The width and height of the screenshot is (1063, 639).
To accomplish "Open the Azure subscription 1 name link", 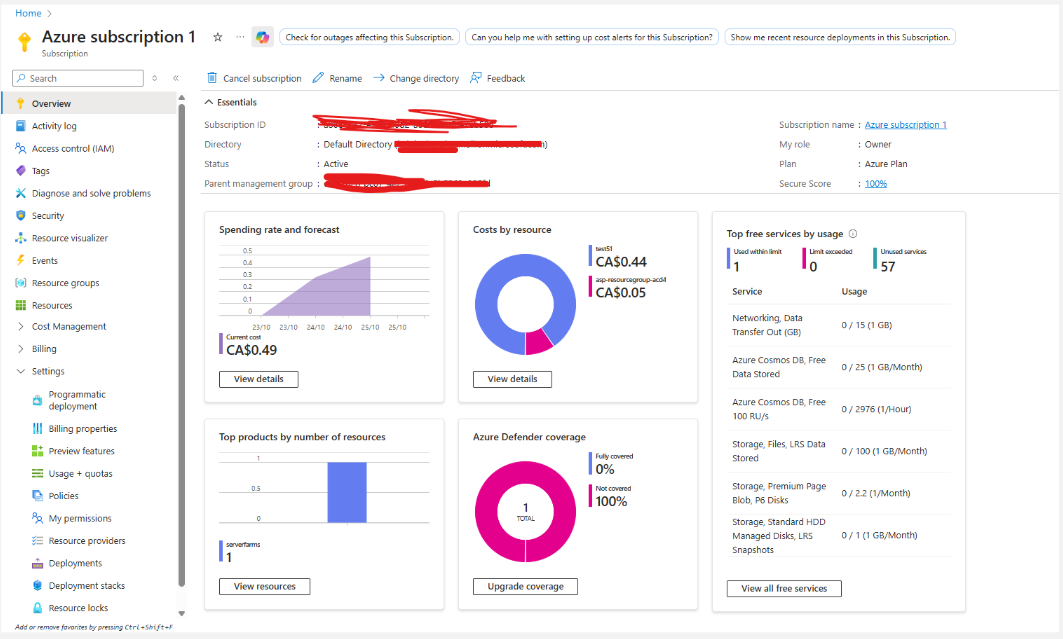I will pyautogui.click(x=906, y=125).
